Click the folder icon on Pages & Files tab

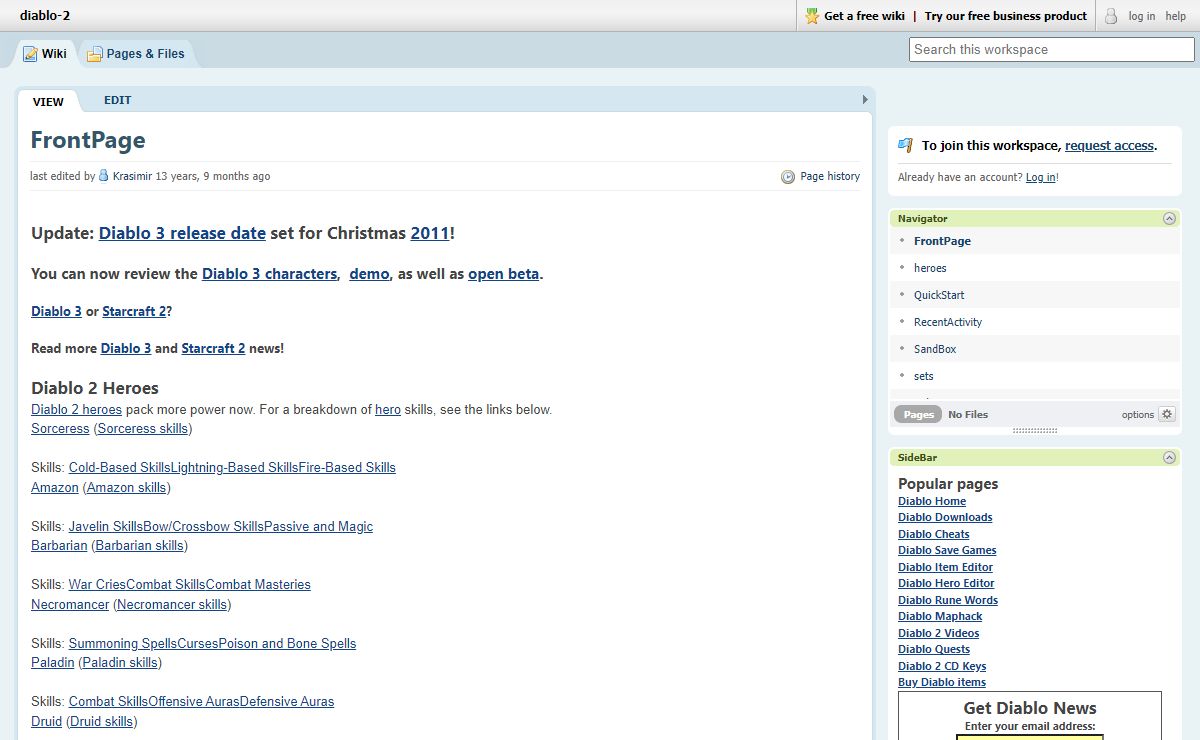95,54
